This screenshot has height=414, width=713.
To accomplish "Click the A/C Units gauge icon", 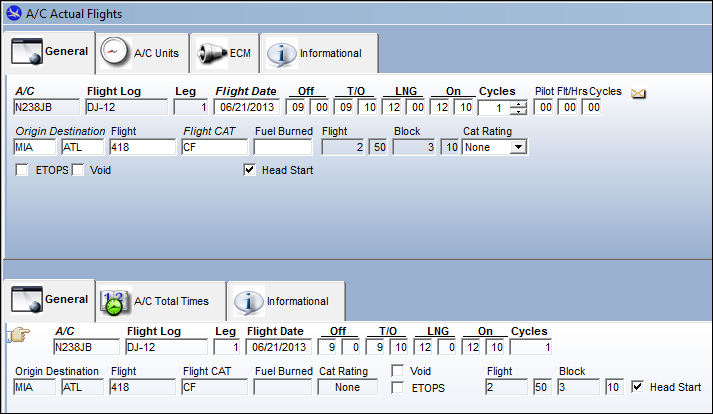I will (114, 52).
